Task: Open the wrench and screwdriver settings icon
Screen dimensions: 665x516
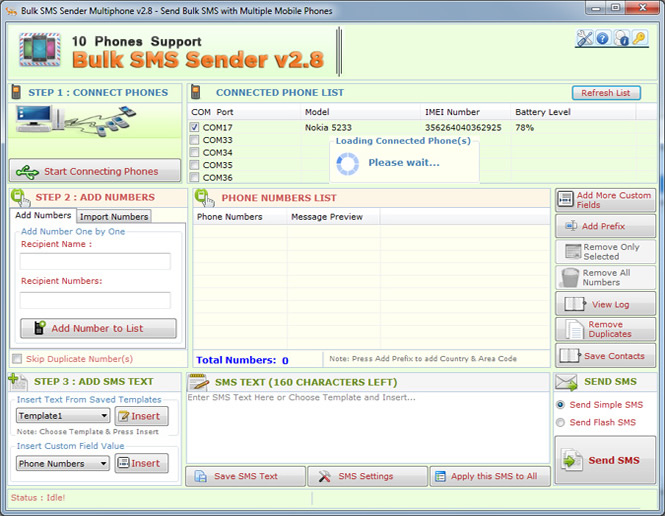Action: coord(584,38)
